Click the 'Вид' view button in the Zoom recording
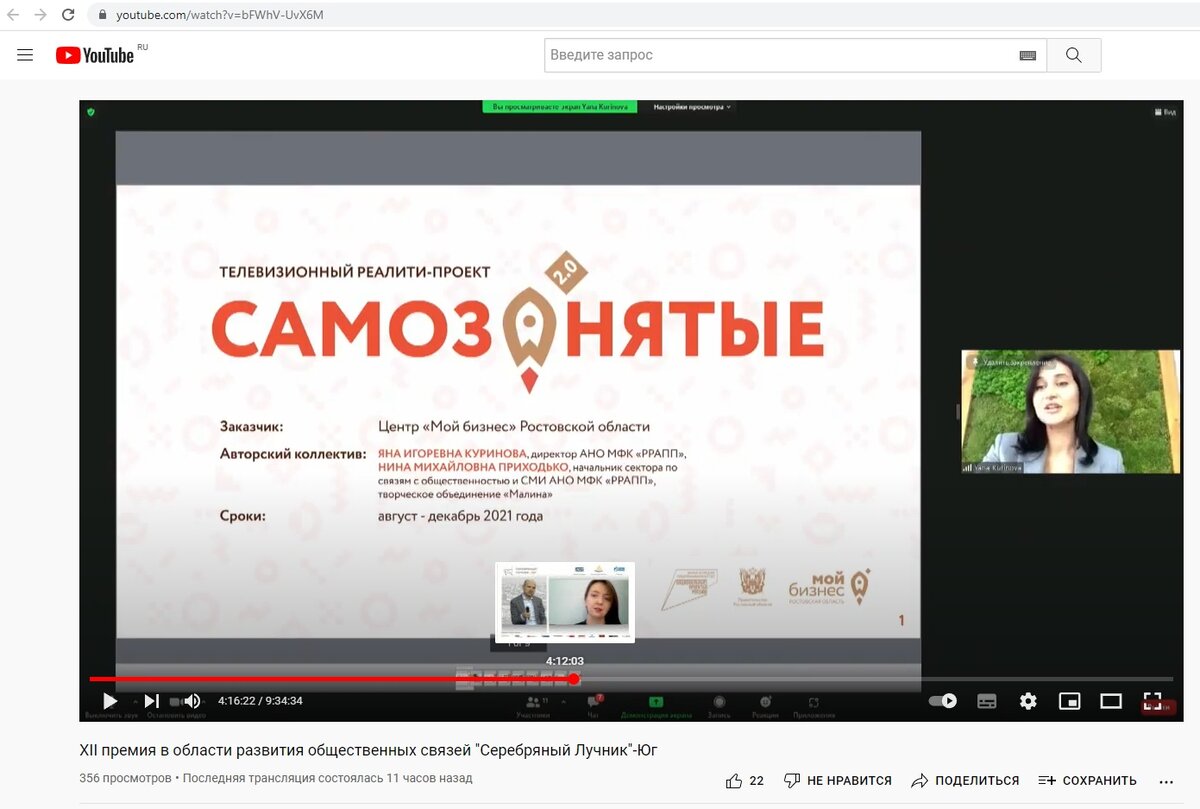 (1165, 112)
